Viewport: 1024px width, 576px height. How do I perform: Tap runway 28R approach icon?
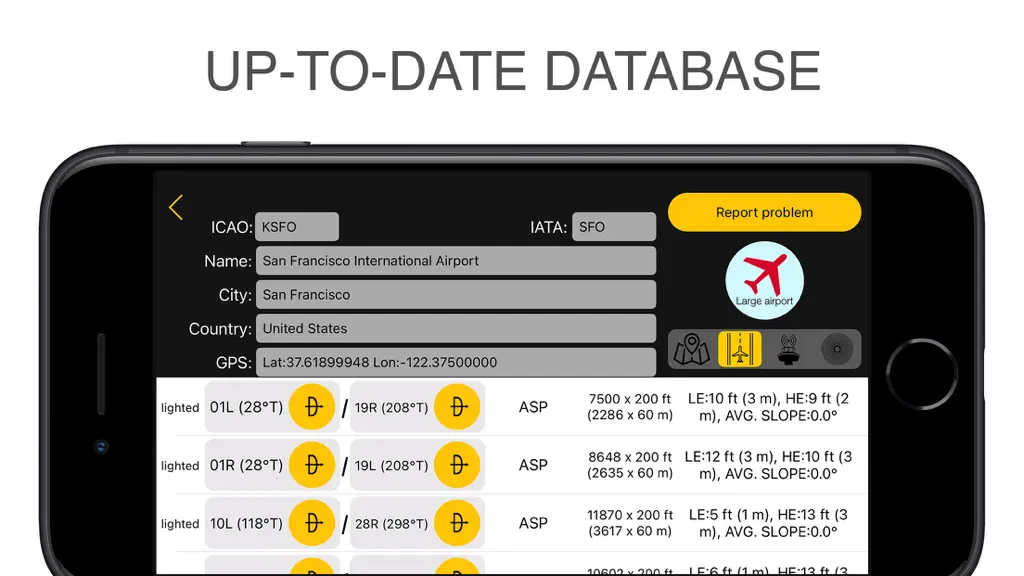(x=457, y=523)
